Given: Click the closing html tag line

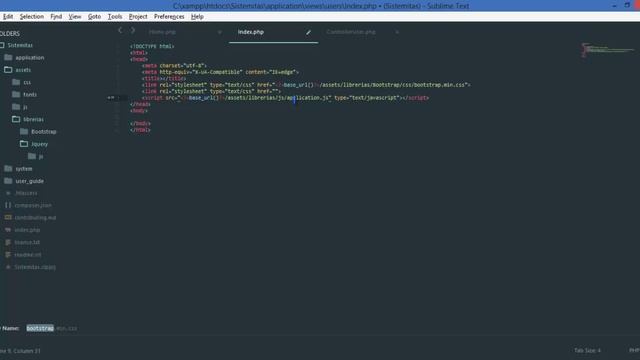Looking at the screenshot, I should click(x=140, y=130).
